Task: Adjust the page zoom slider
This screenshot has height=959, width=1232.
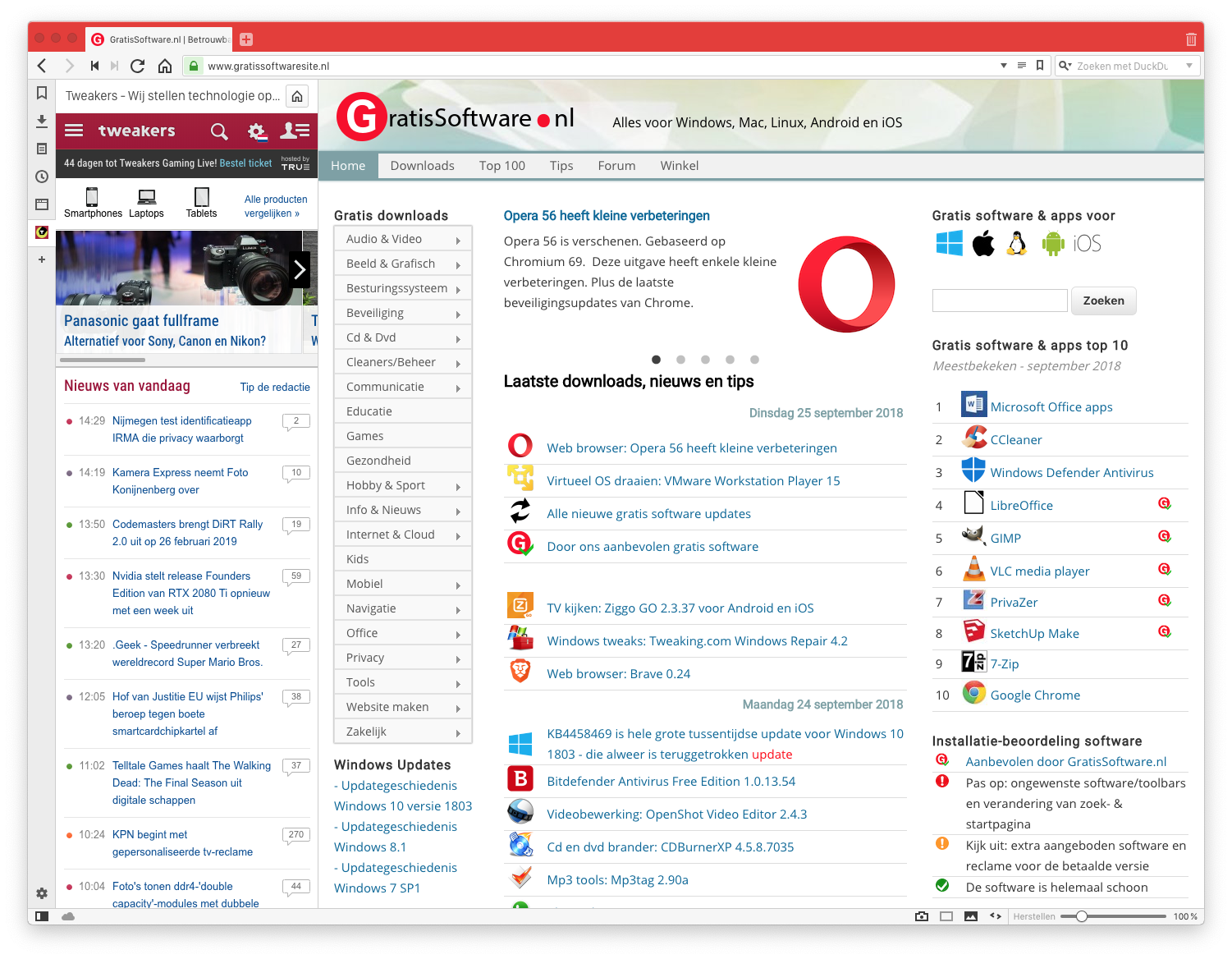Action: 1082,916
